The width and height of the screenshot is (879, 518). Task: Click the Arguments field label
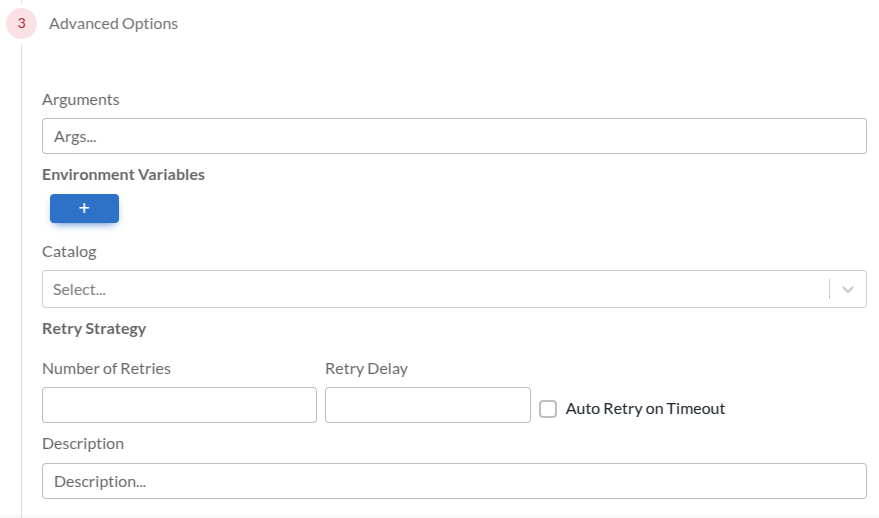(80, 99)
